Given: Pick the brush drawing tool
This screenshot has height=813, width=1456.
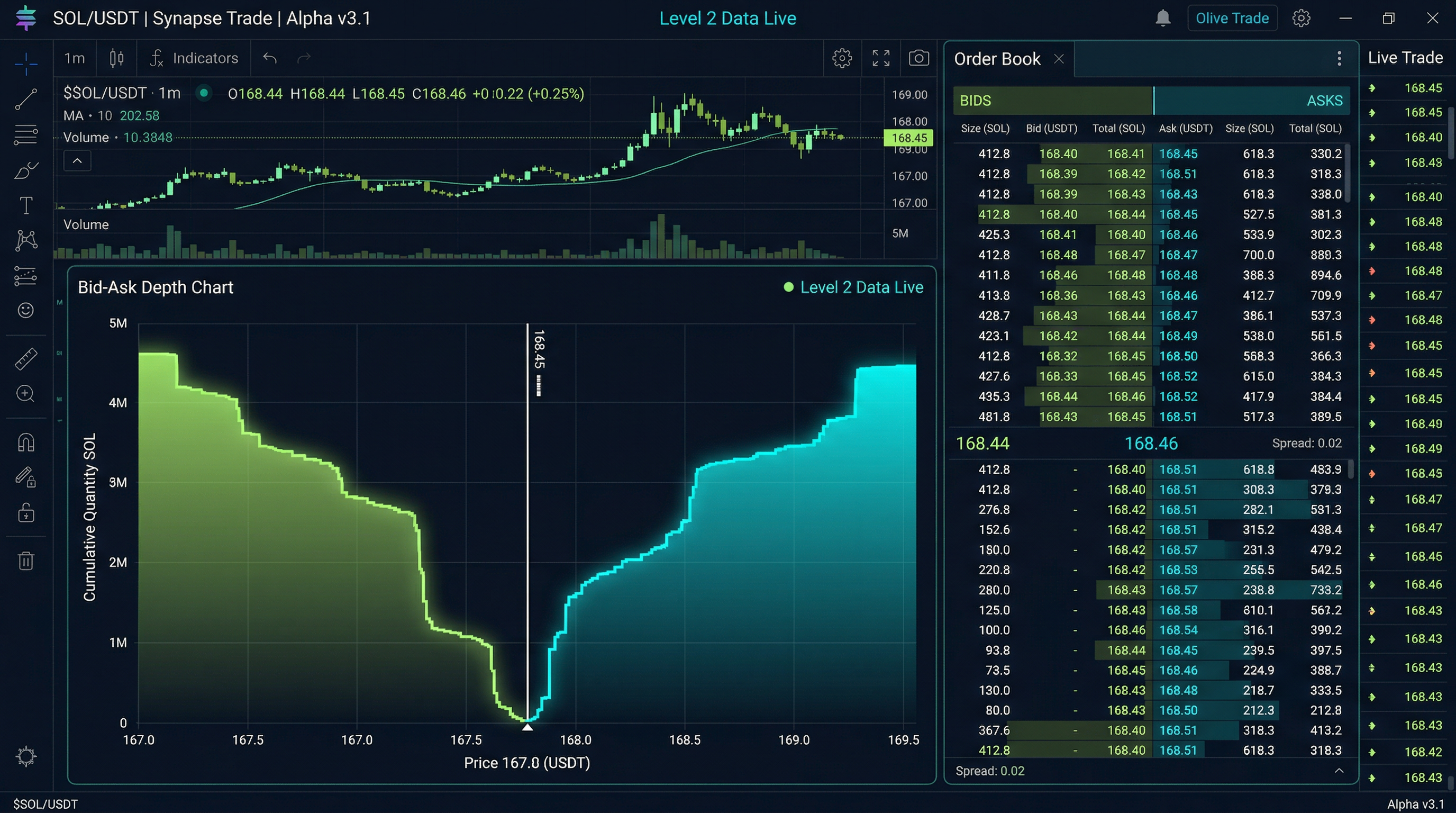Looking at the screenshot, I should [26, 169].
